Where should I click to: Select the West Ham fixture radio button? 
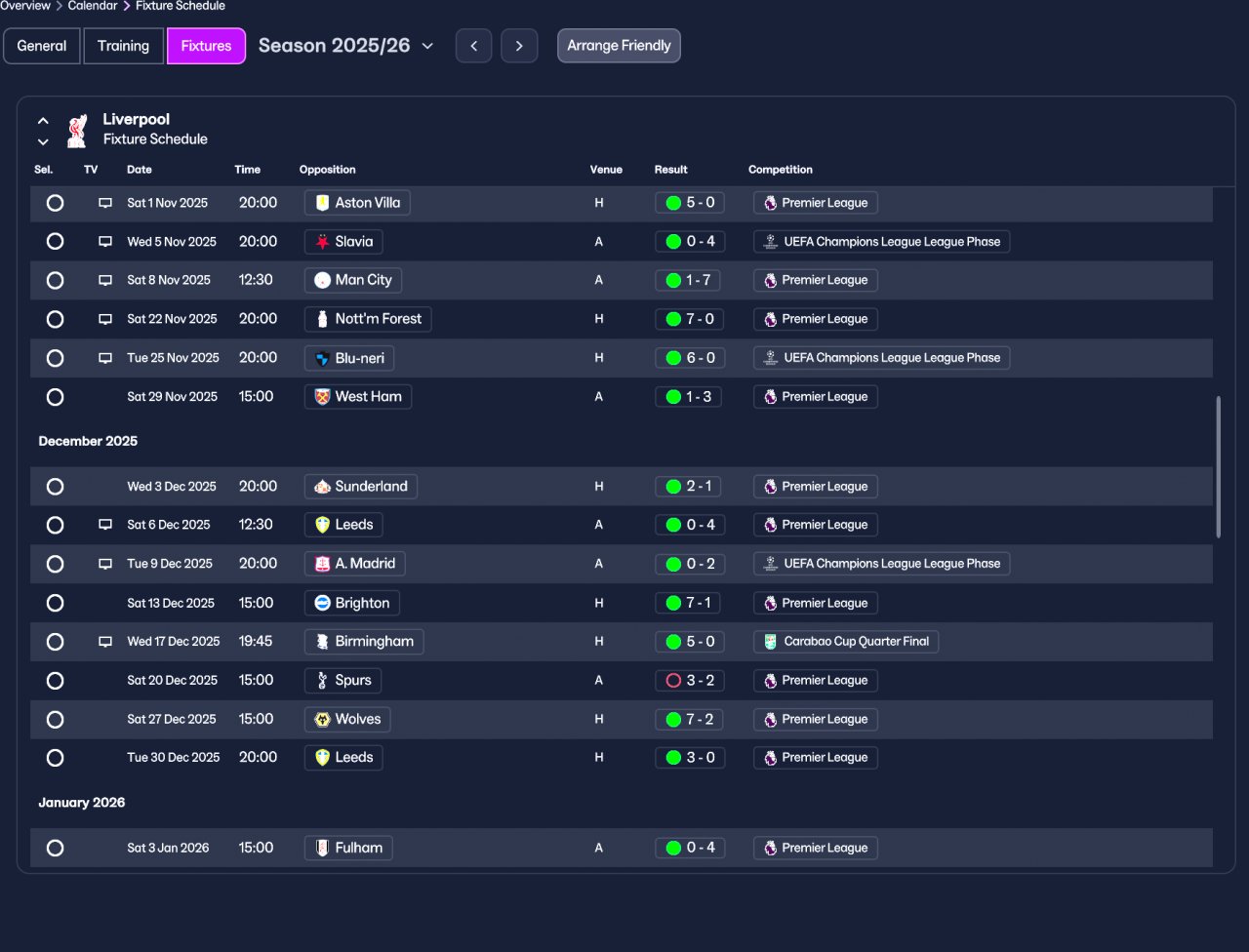coord(55,397)
